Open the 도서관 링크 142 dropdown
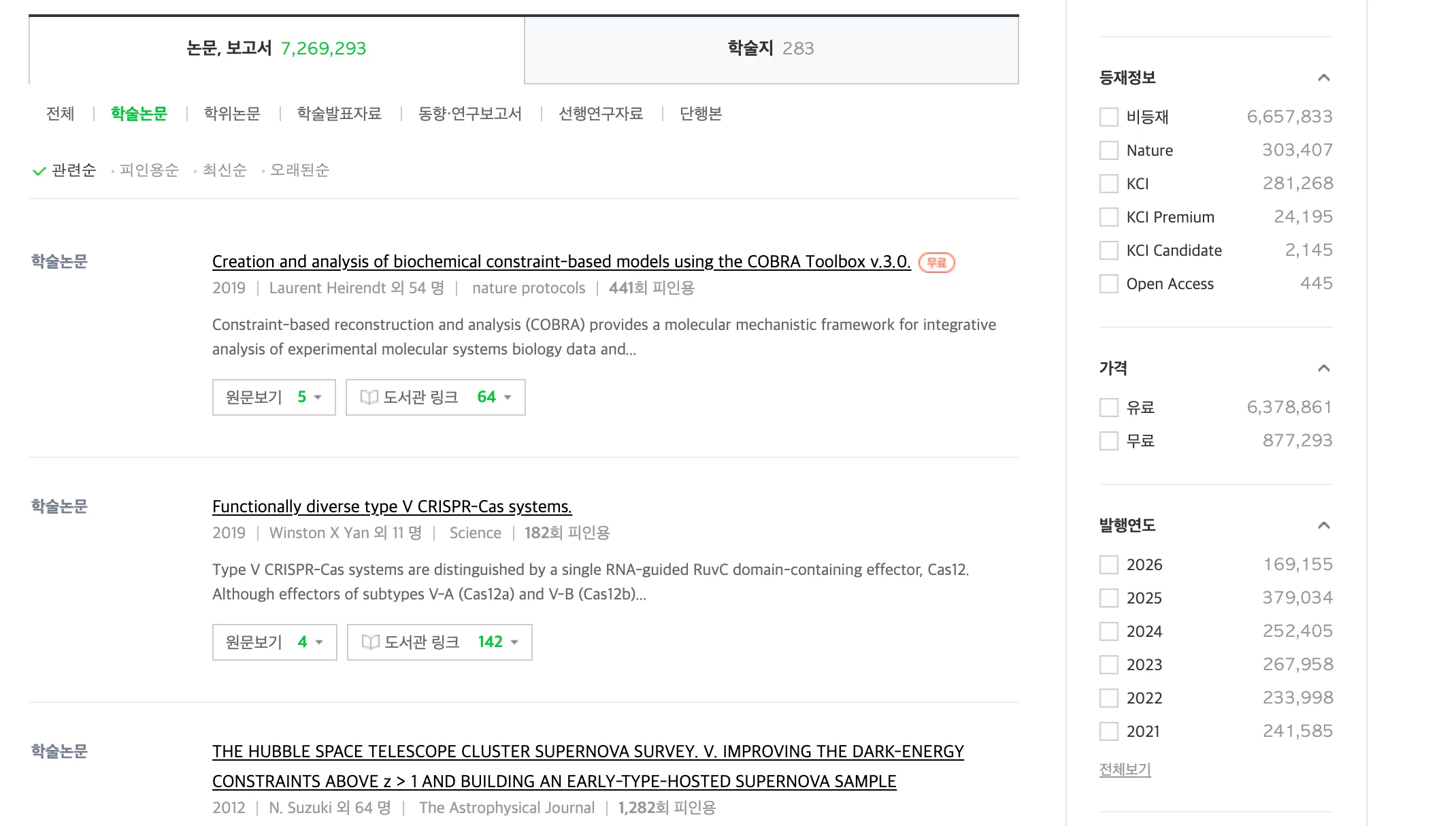 point(440,642)
